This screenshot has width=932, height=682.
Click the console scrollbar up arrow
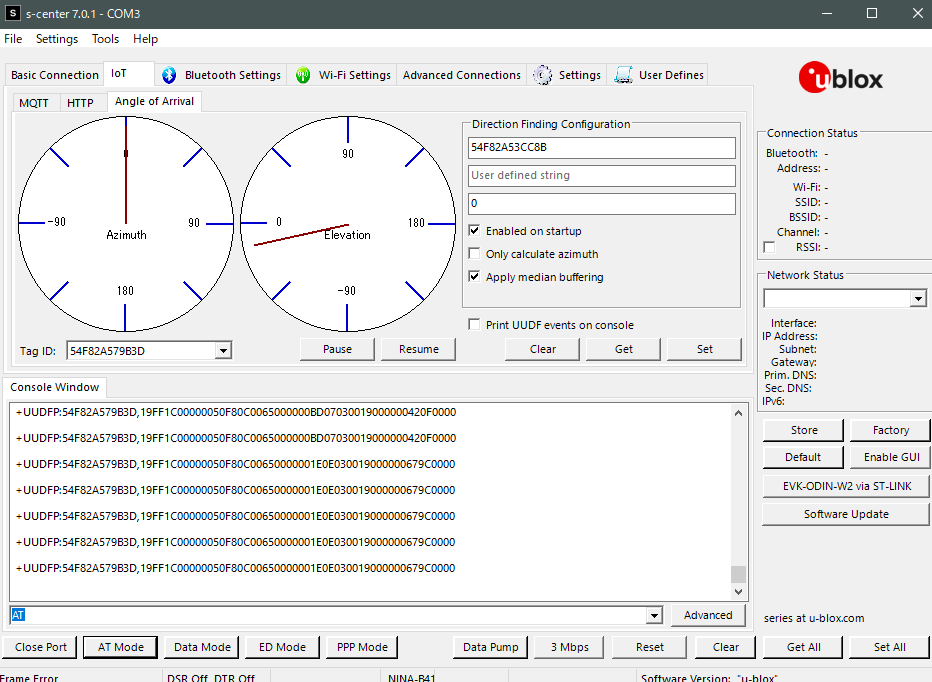pos(738,413)
